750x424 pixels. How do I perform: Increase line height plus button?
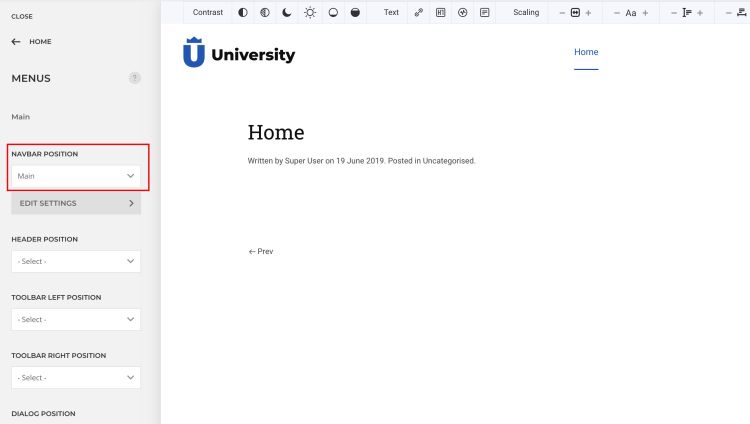pos(700,13)
